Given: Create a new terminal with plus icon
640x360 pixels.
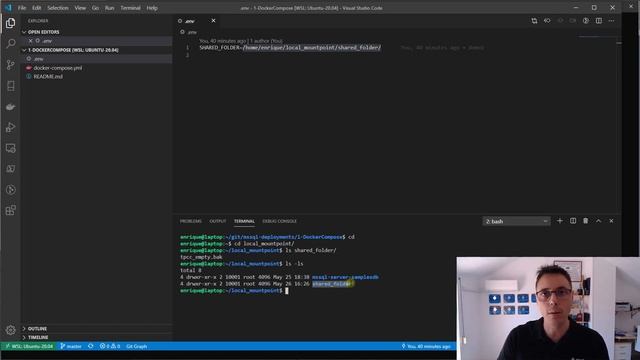Looking at the screenshot, I should [560, 221].
